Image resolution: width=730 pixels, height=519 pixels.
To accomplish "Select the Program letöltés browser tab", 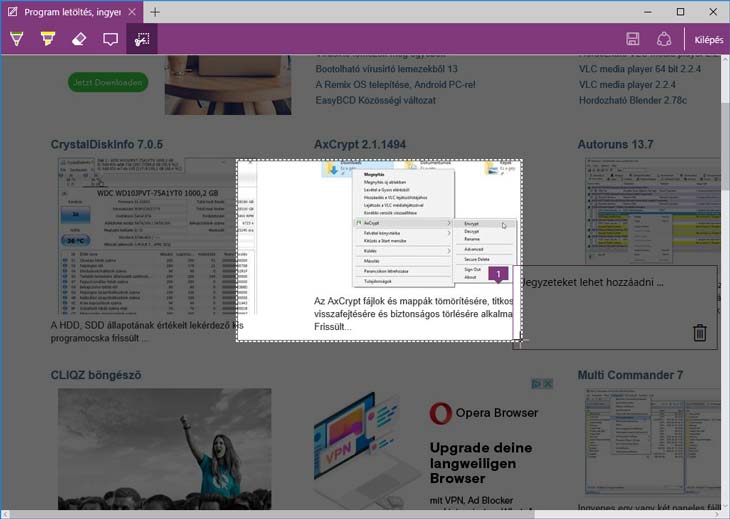I will click(65, 12).
